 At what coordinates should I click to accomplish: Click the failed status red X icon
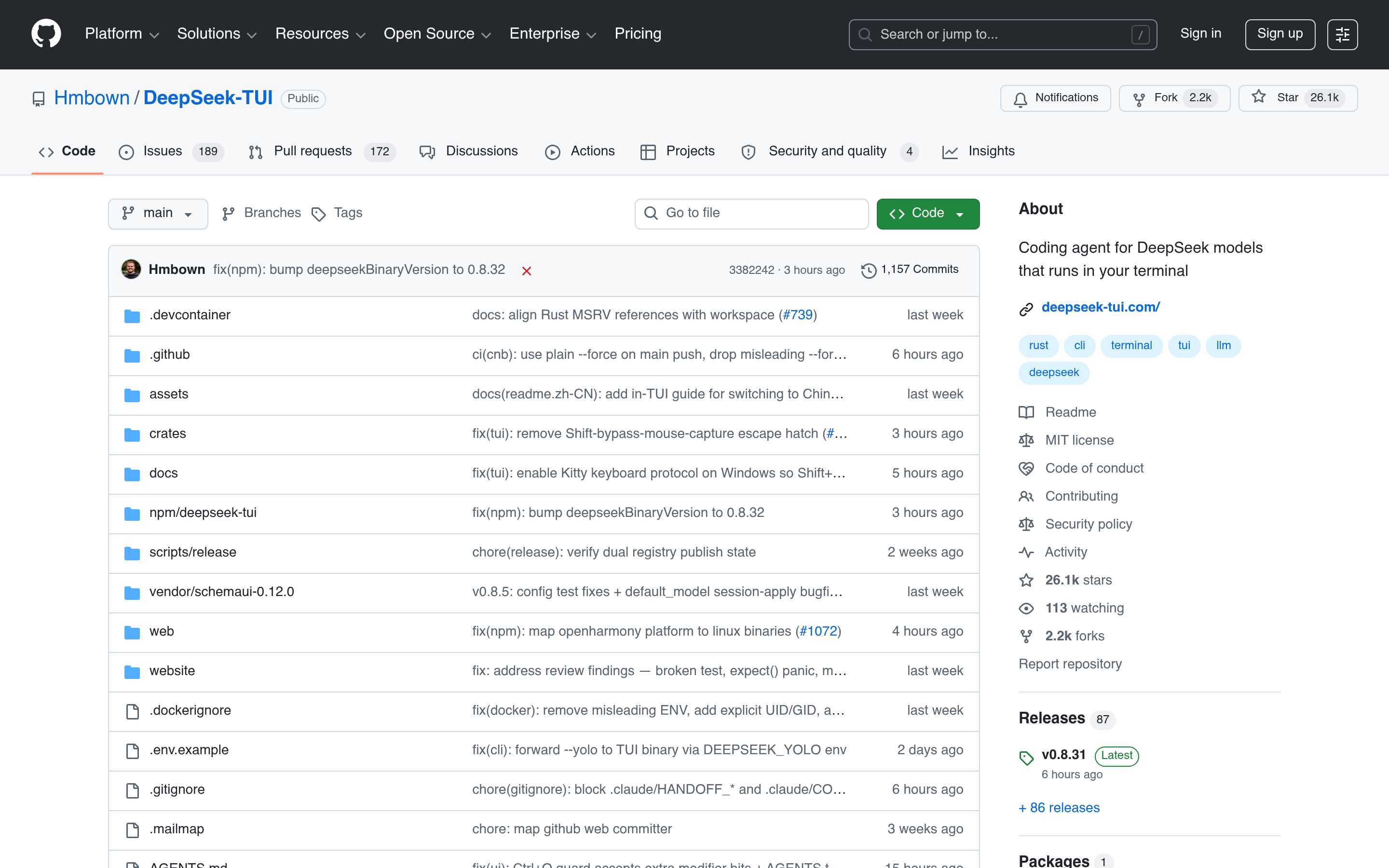pos(526,271)
